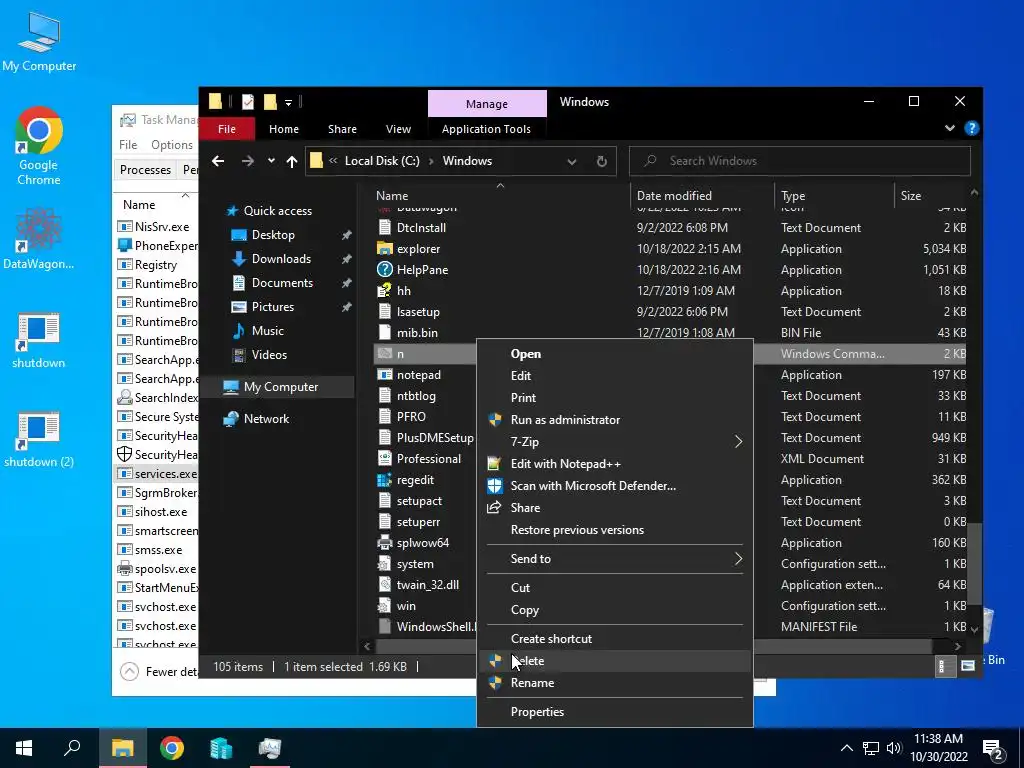The width and height of the screenshot is (1024, 768).
Task: Expand the ribbon chevron in Explorer
Action: point(950,129)
